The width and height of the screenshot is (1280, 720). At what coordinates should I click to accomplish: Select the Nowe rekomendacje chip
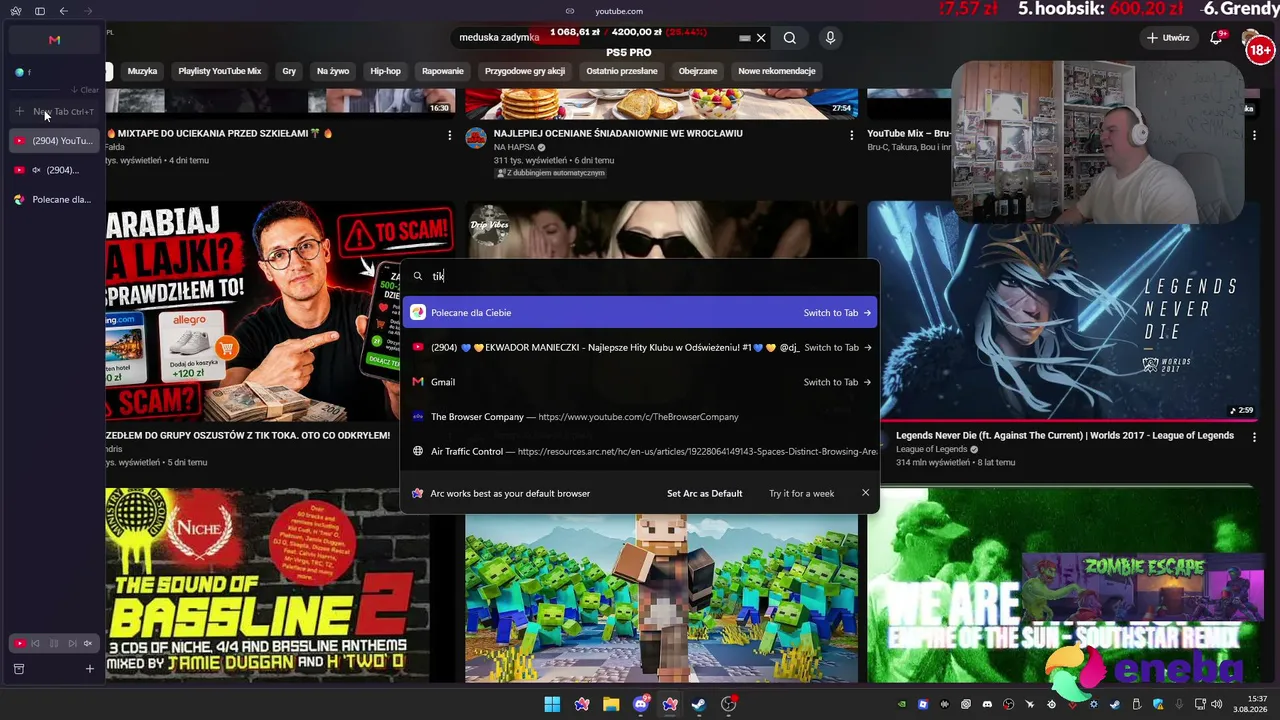click(x=777, y=71)
